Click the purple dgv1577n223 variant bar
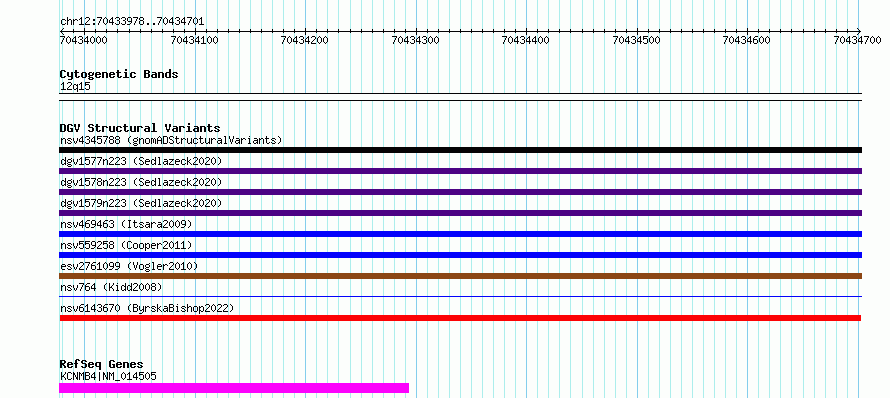 [x=460, y=171]
